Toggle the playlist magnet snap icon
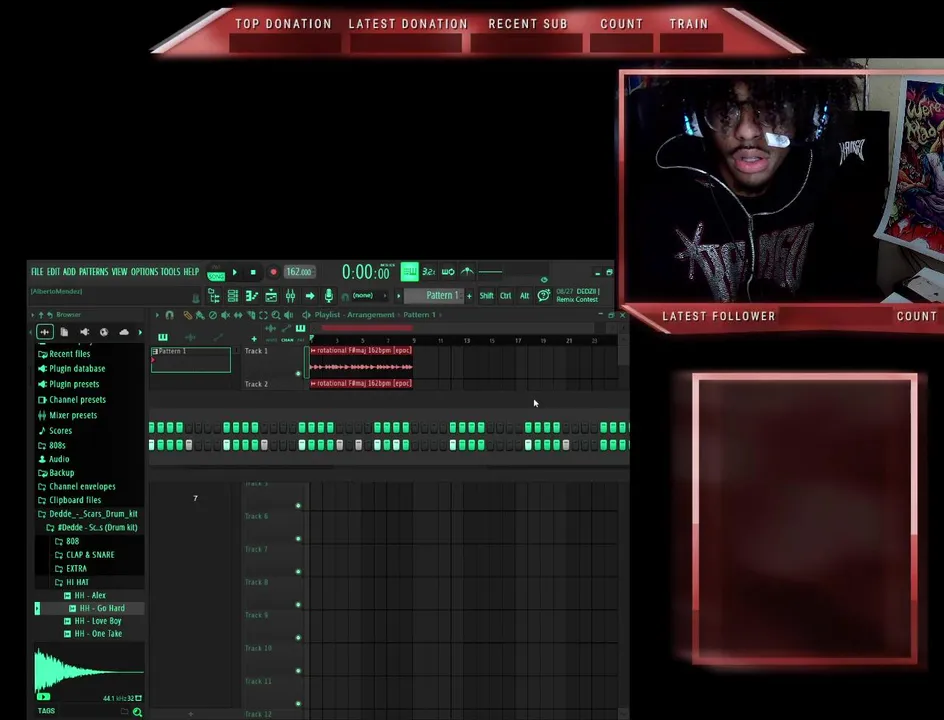Viewport: 944px width, 720px height. point(170,315)
